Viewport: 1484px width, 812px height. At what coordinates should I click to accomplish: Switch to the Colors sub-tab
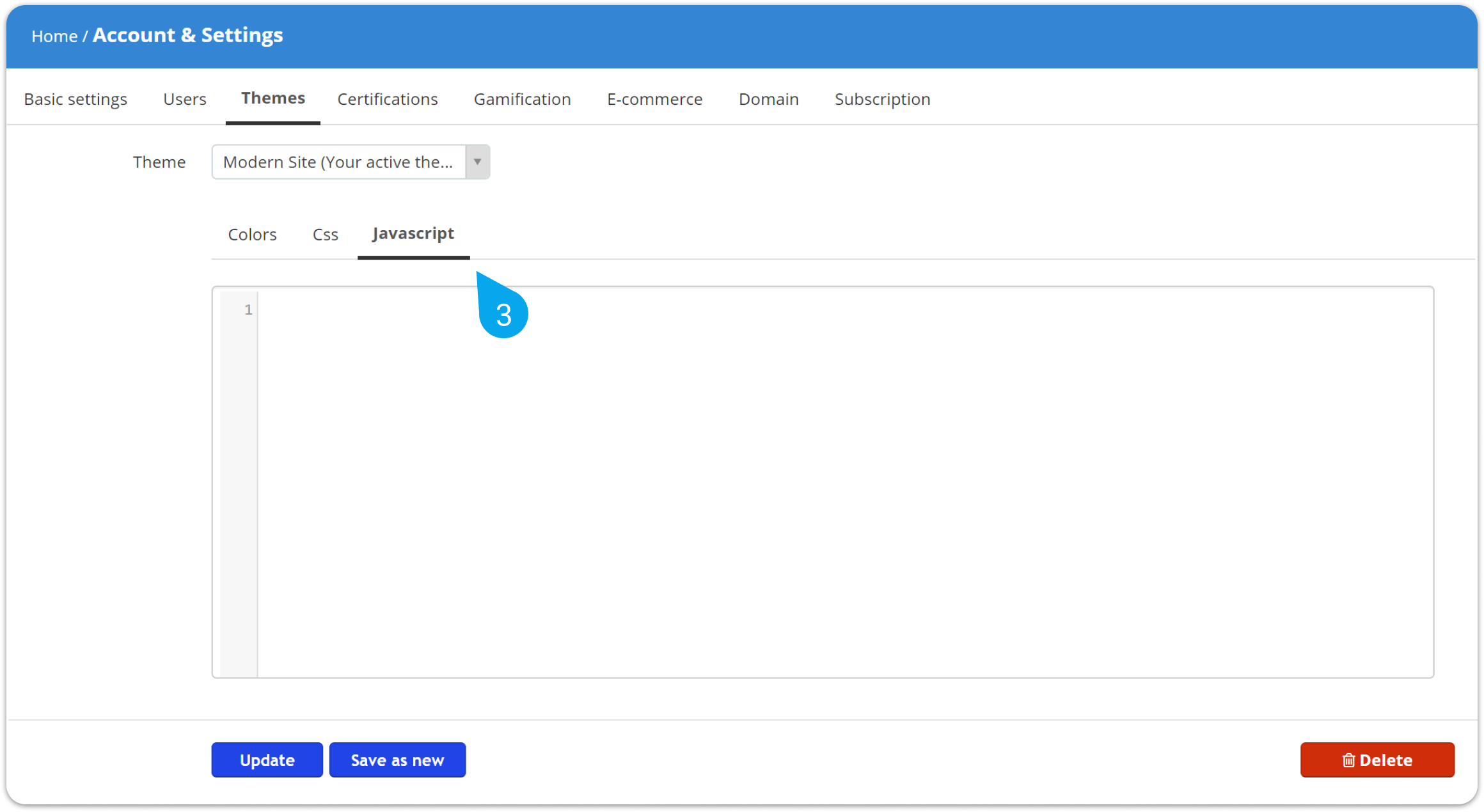tap(252, 235)
